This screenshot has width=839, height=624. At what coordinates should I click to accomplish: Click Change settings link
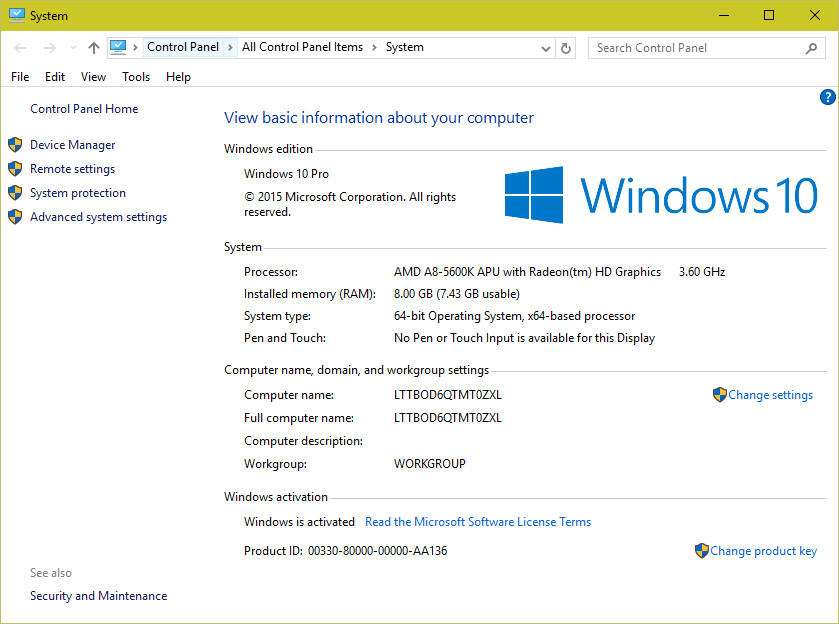[771, 395]
